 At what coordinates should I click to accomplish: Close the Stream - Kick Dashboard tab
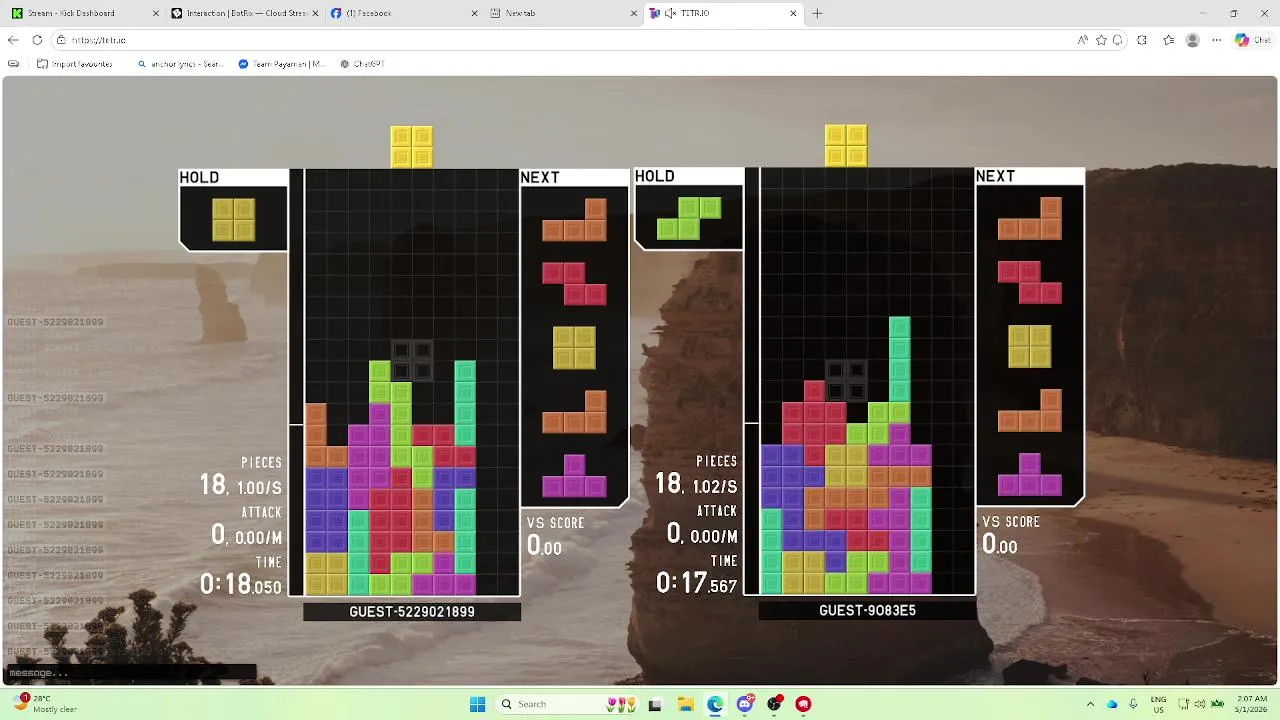(x=154, y=13)
